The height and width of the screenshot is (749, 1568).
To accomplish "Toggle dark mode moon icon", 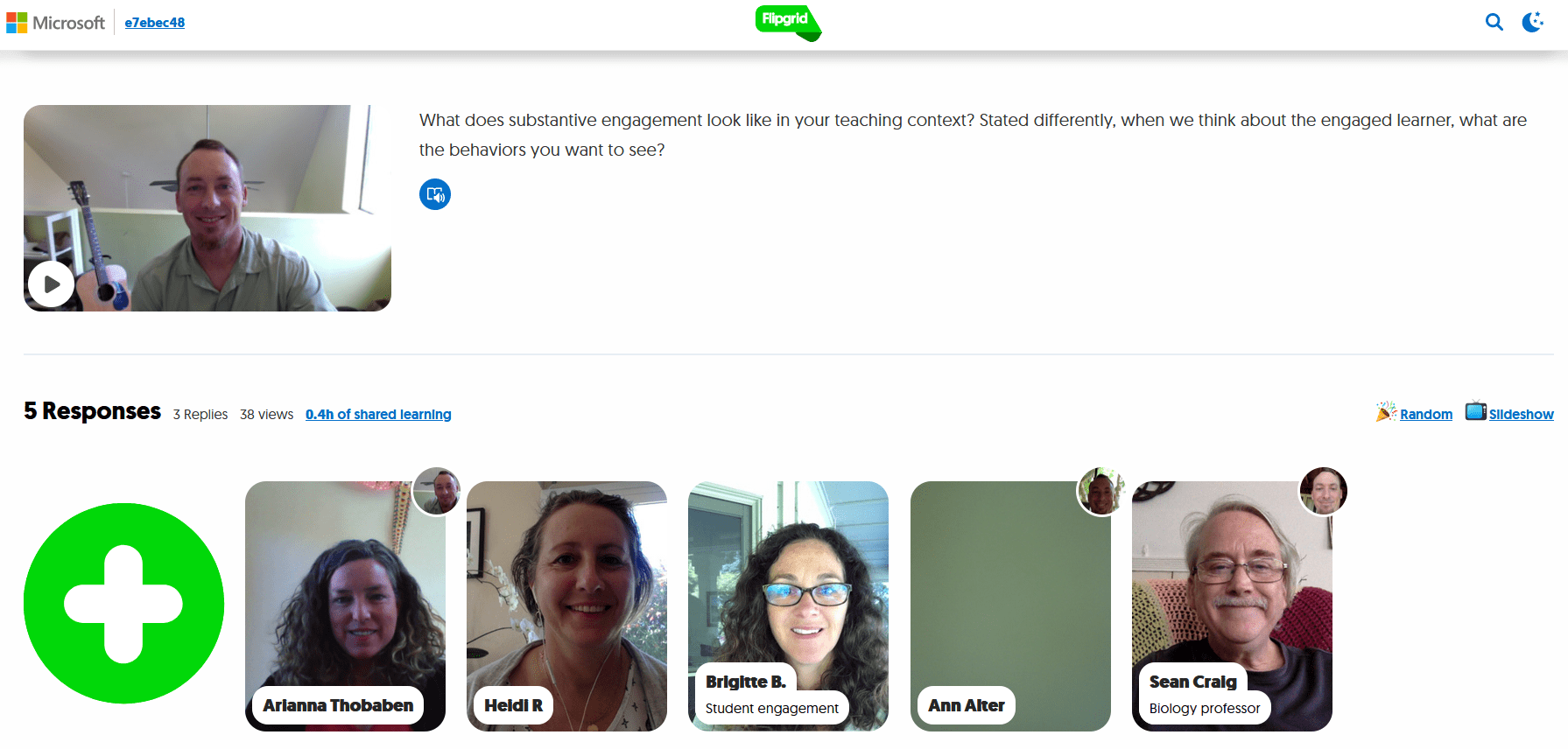I will (x=1532, y=23).
